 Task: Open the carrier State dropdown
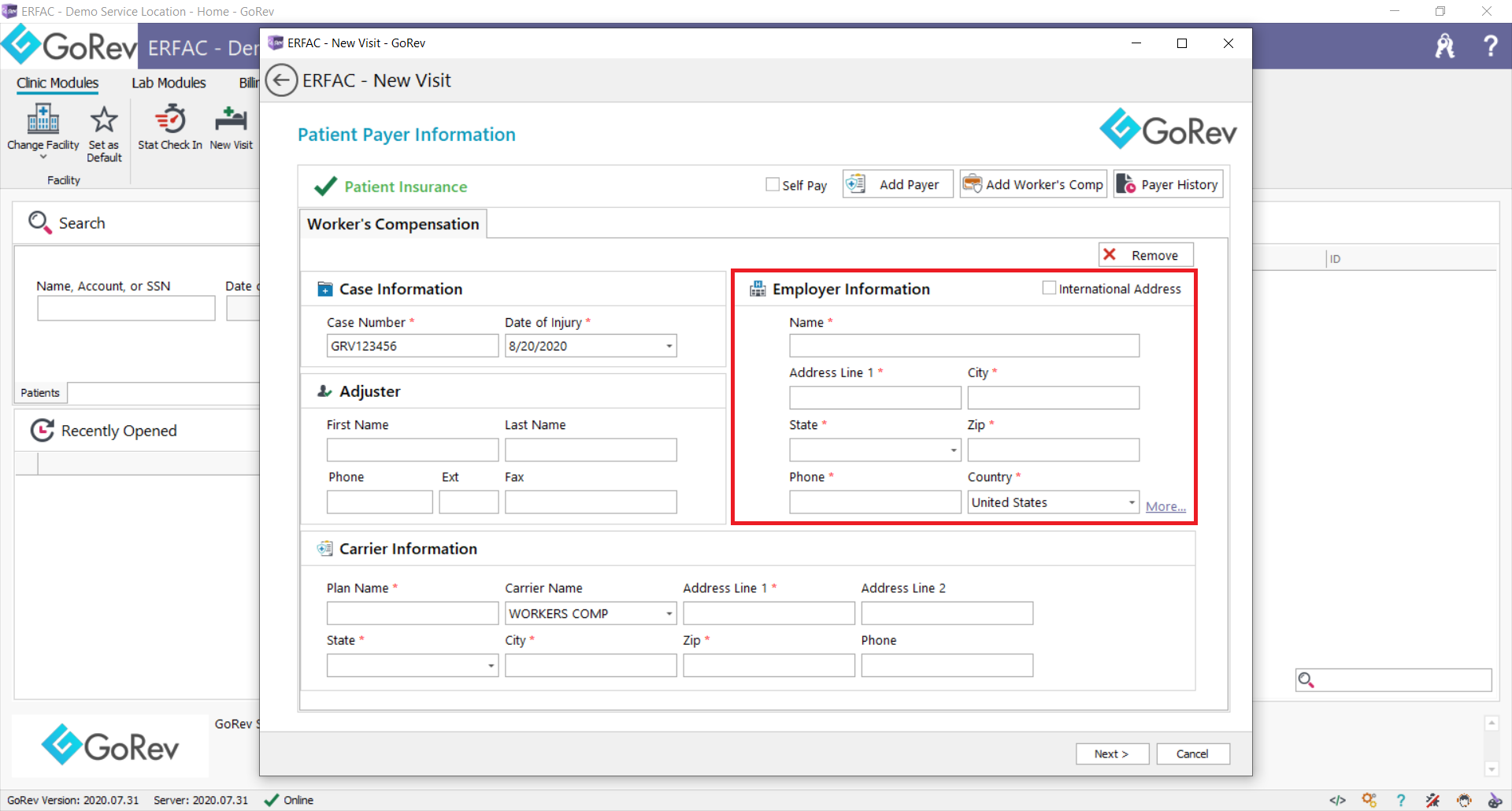(x=491, y=666)
